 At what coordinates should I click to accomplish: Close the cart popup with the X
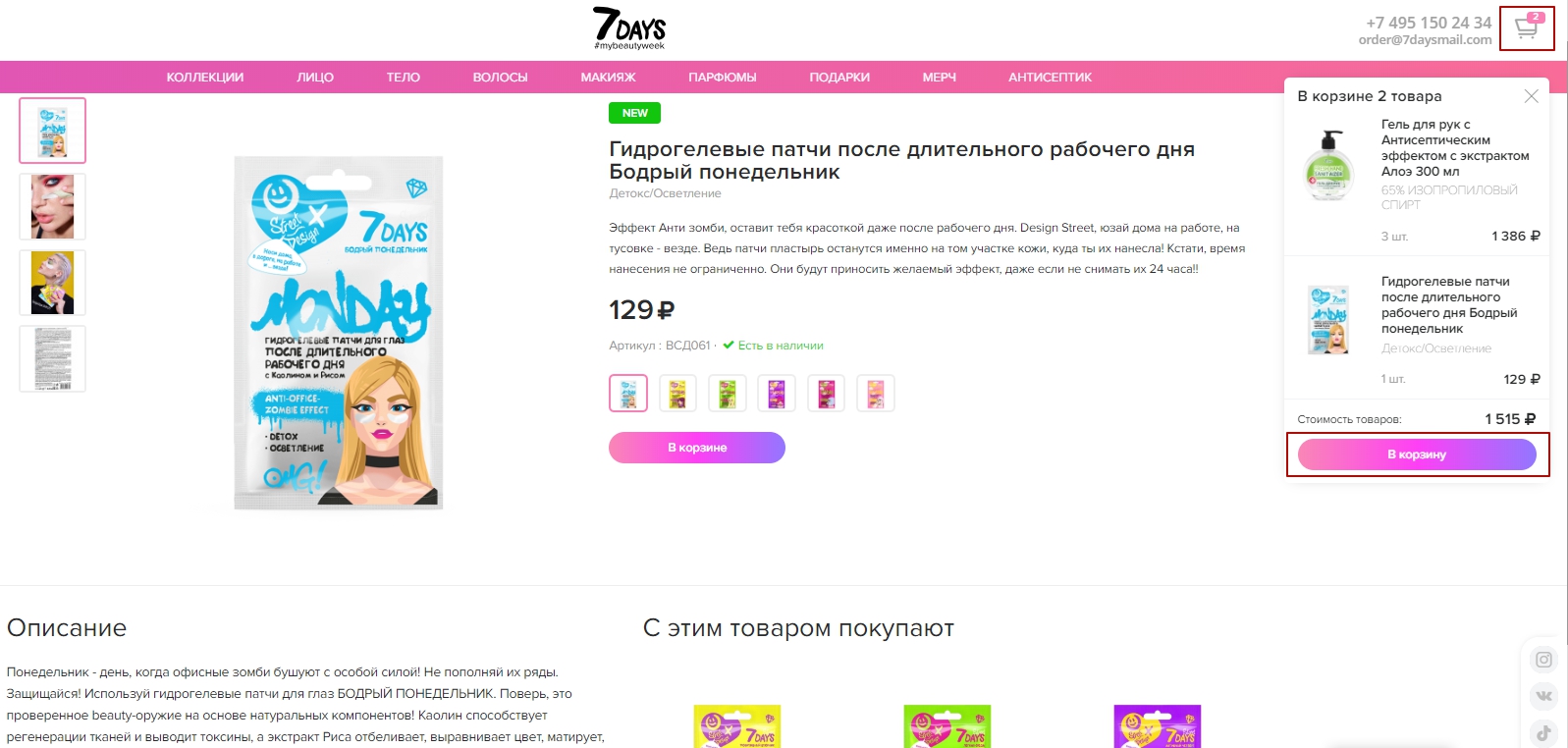point(1531,96)
